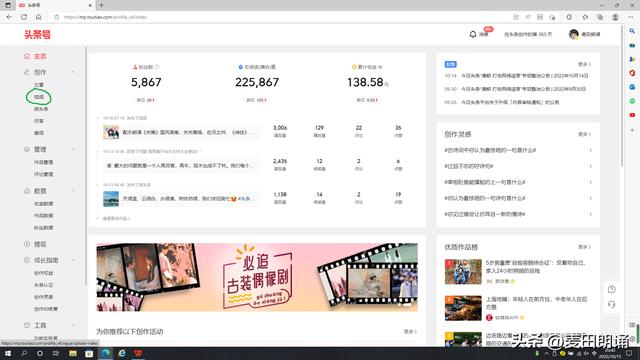Open 文章 under 创作 menu
The width and height of the screenshot is (640, 360).
point(39,84)
